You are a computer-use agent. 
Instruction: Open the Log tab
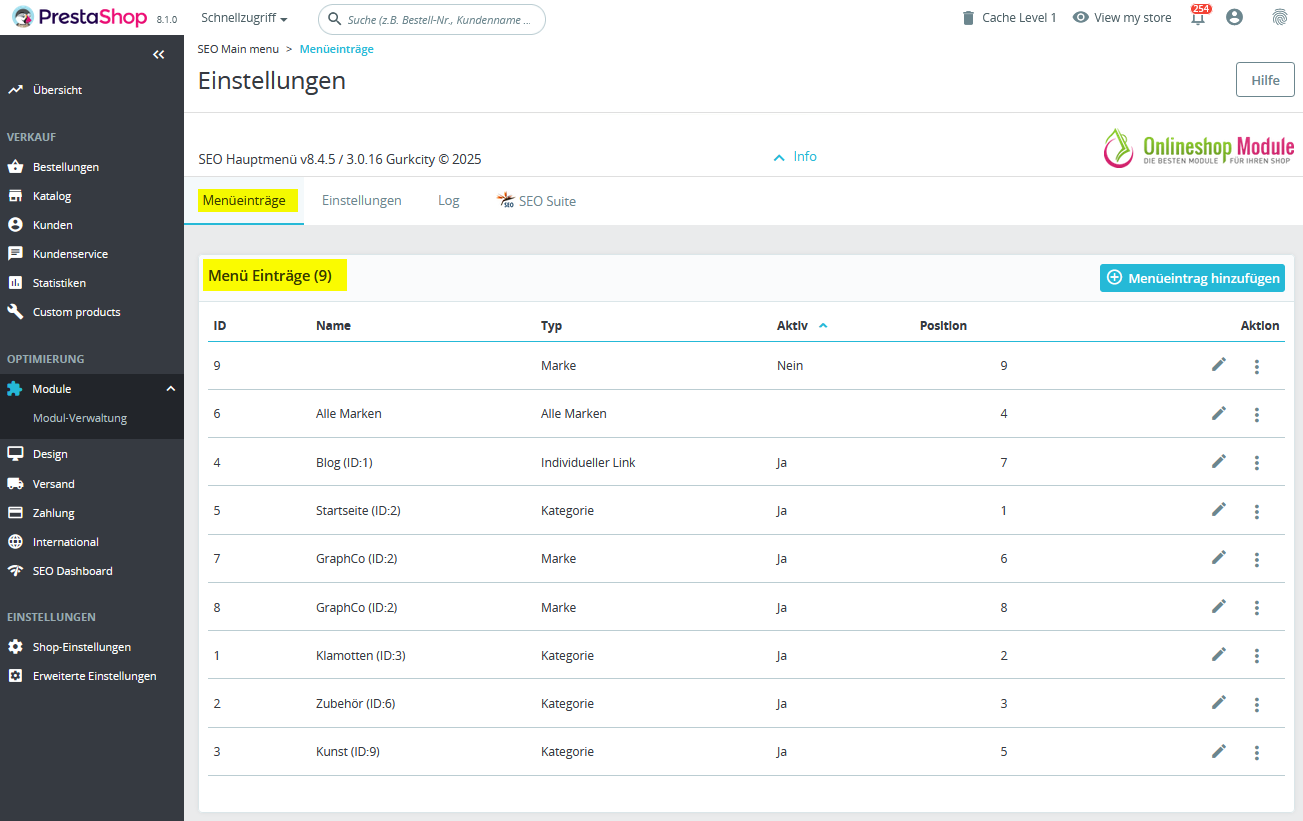(449, 201)
